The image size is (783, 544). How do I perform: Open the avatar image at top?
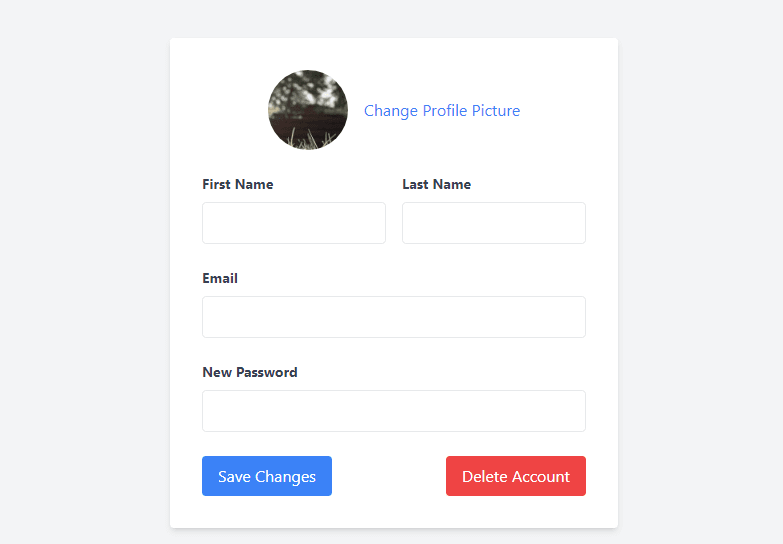[308, 110]
